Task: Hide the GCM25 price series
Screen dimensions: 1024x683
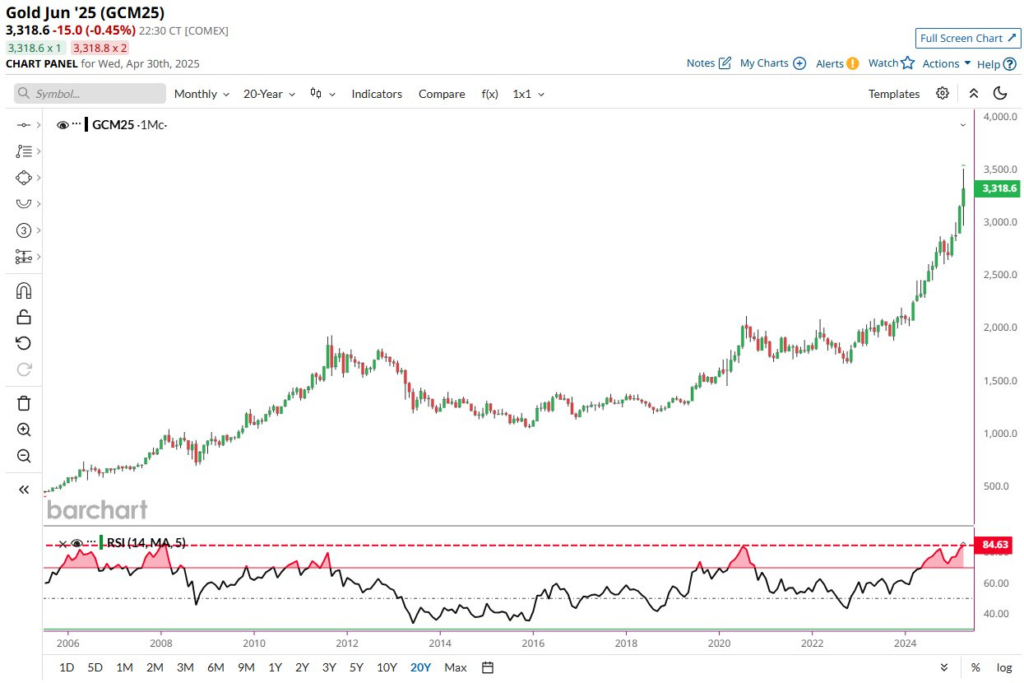Action: 63,125
